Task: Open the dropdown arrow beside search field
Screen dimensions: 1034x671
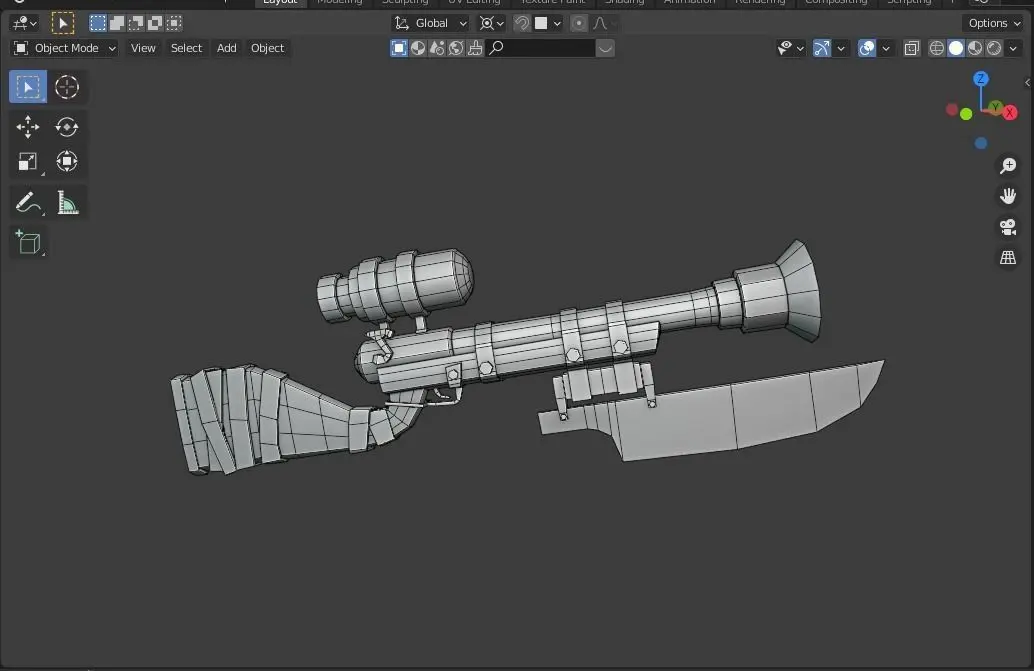Action: [x=605, y=48]
